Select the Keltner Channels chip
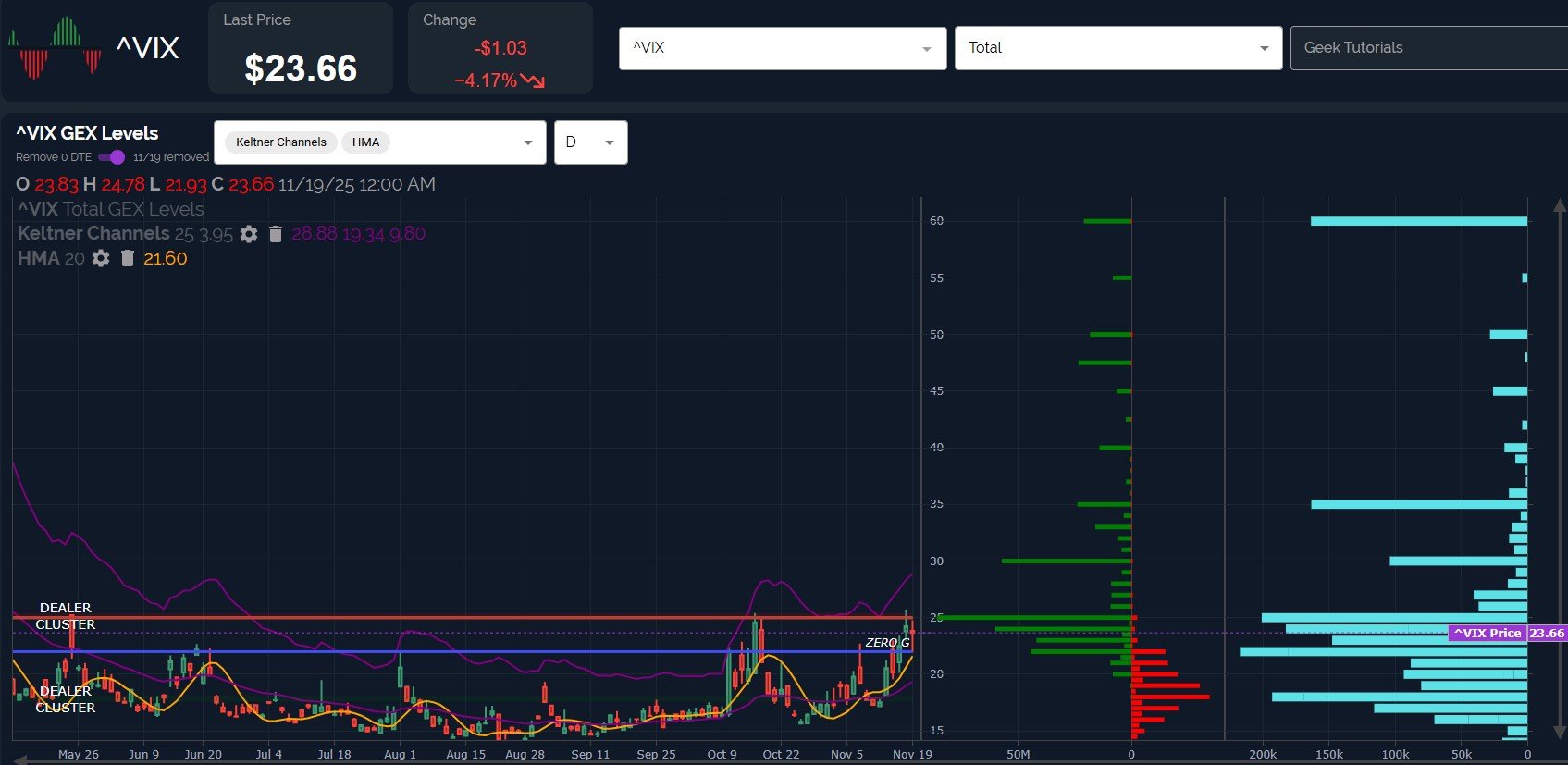1568x765 pixels. pyautogui.click(x=281, y=142)
